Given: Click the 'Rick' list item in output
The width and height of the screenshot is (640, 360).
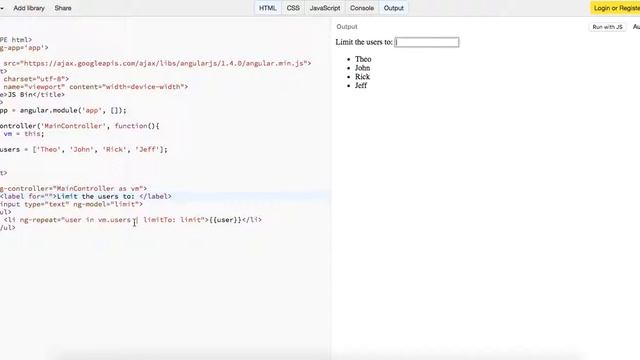Looking at the screenshot, I should tap(362, 77).
